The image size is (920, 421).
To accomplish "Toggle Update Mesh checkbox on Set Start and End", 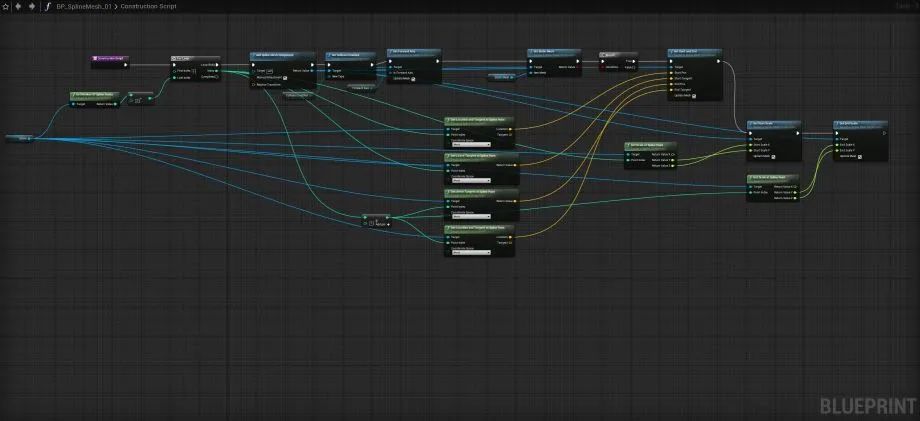I will (x=694, y=96).
